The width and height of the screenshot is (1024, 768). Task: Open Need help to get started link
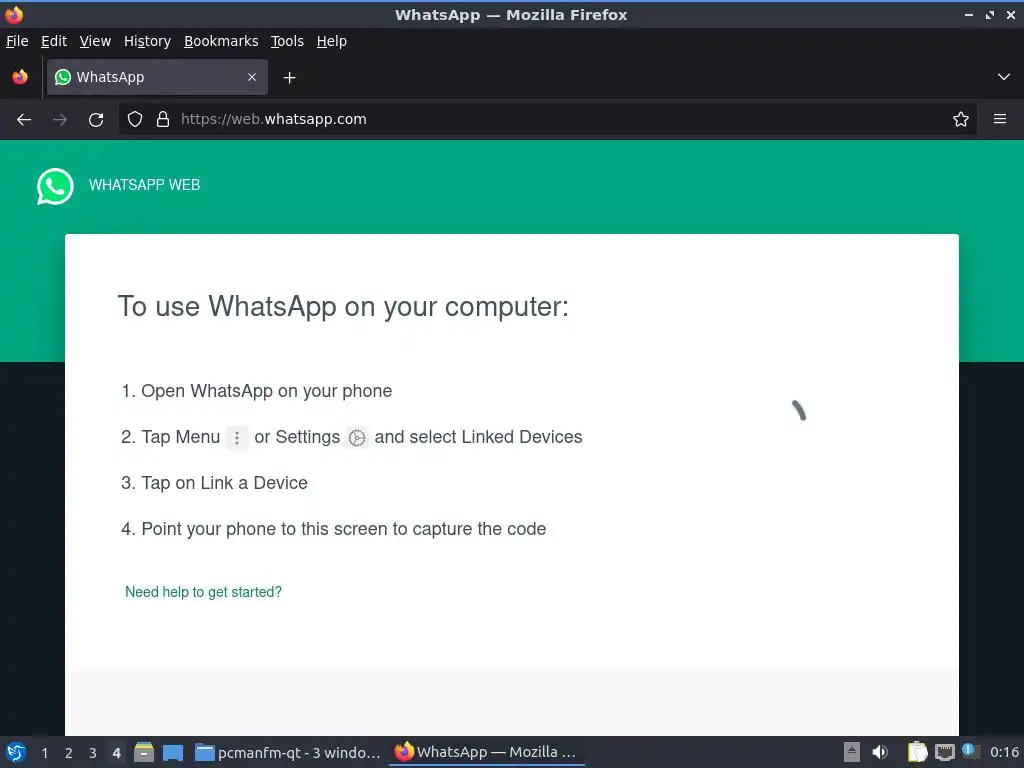click(203, 592)
